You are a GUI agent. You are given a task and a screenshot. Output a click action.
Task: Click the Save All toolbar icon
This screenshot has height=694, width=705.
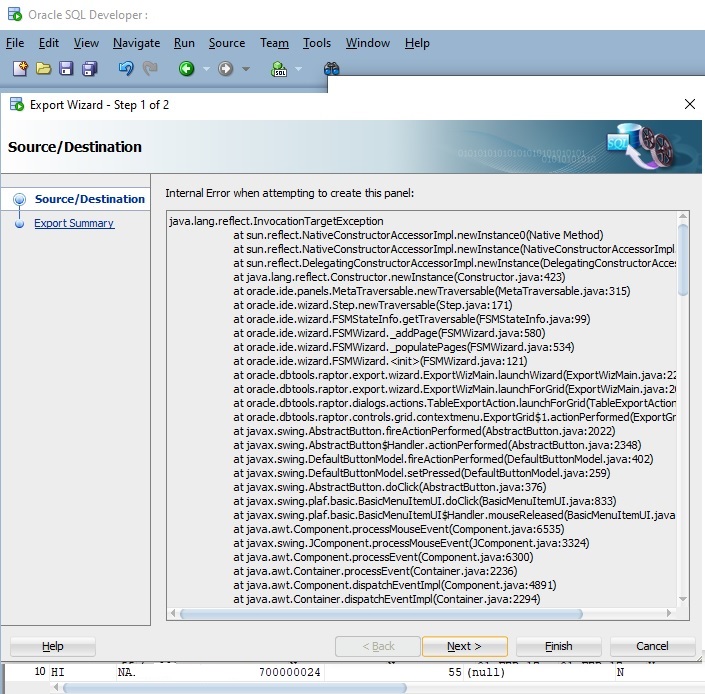click(89, 69)
